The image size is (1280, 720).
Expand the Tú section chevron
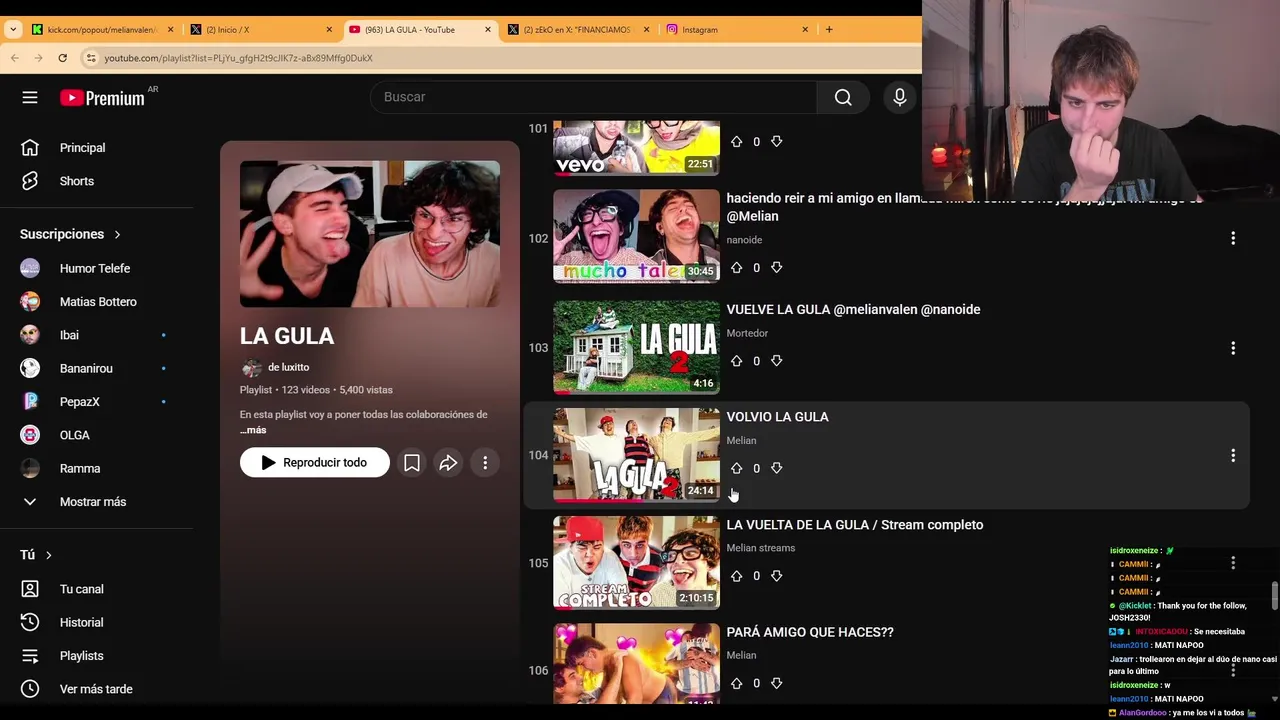[48, 555]
